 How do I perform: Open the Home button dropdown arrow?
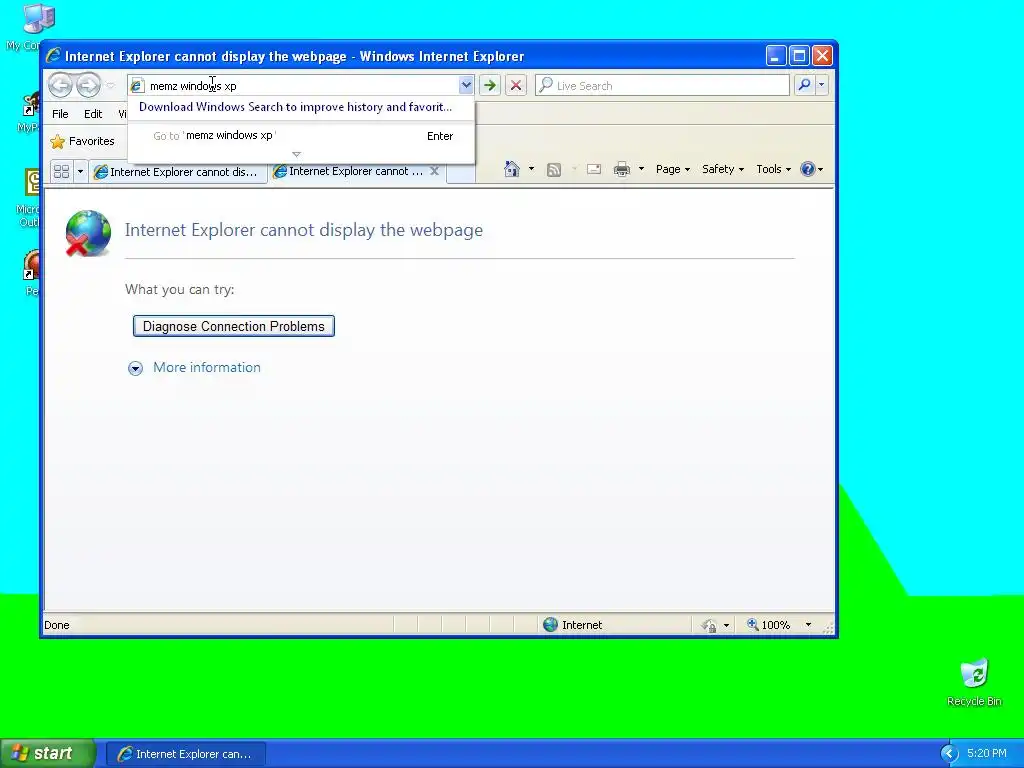pyautogui.click(x=531, y=169)
